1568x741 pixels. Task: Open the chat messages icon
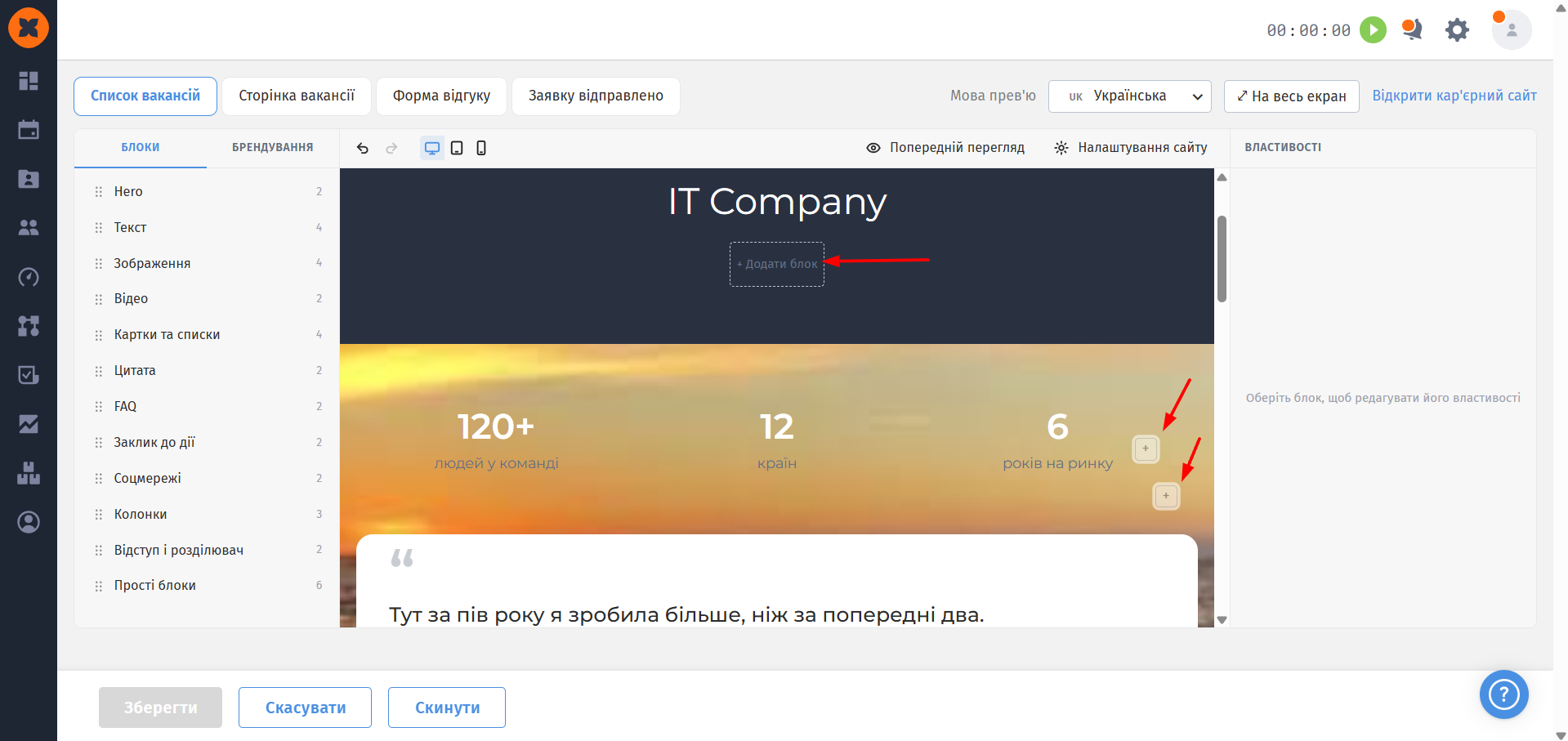[1412, 29]
